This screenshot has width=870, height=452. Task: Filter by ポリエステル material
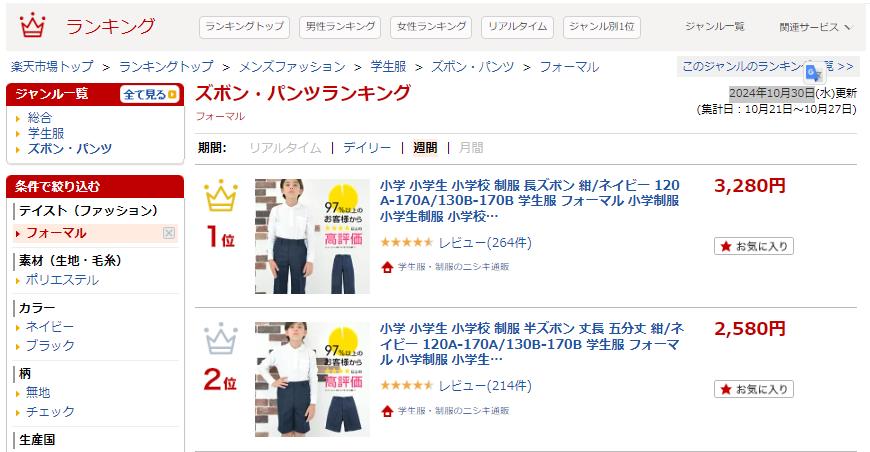pos(62,280)
